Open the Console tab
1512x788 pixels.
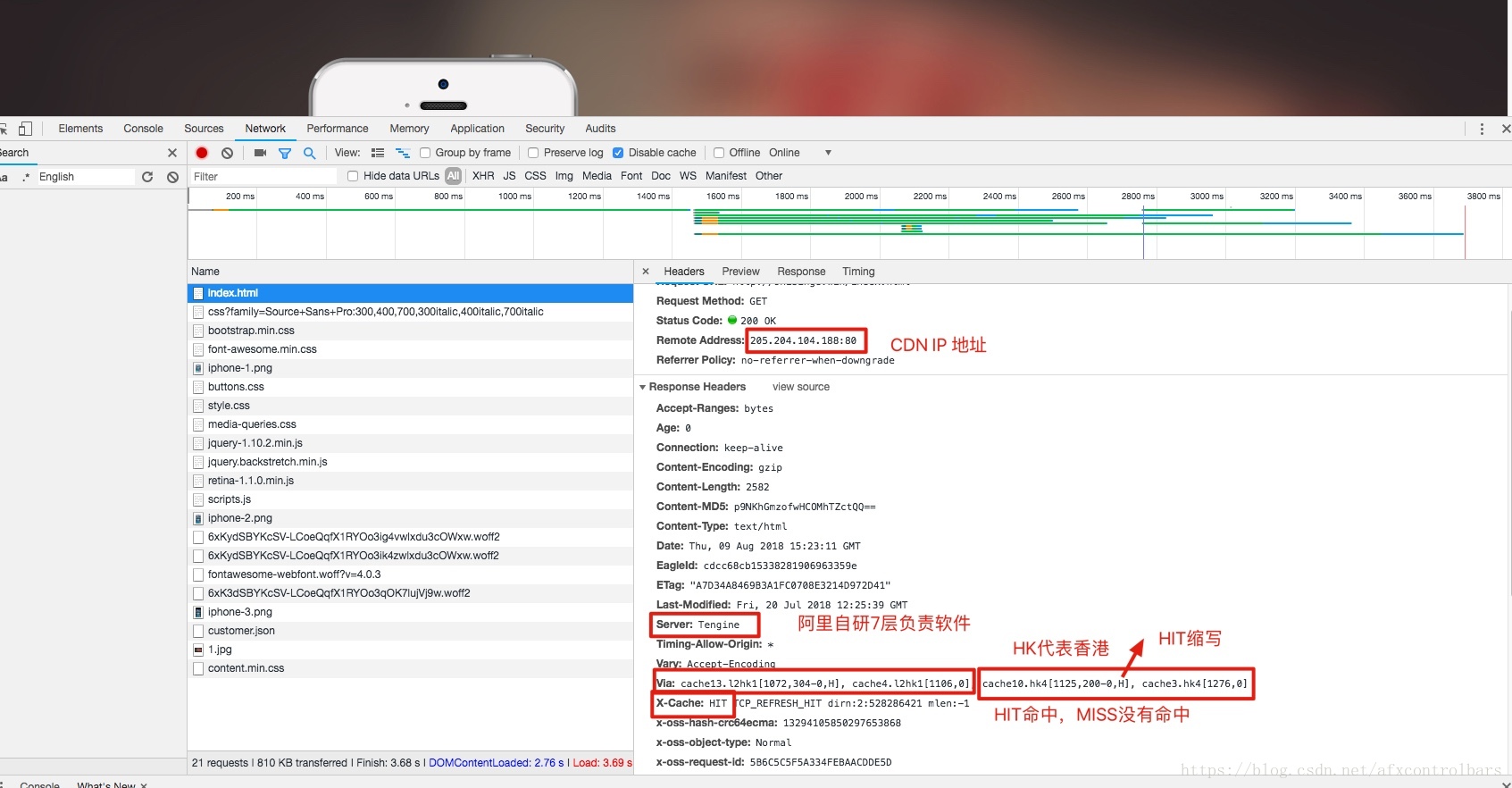[143, 129]
